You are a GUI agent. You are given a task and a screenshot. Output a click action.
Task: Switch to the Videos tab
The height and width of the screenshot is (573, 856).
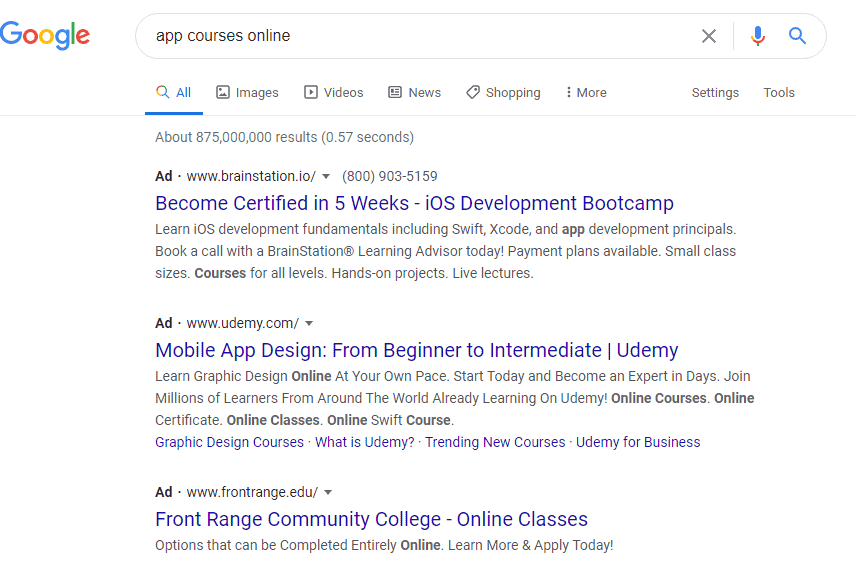(334, 93)
